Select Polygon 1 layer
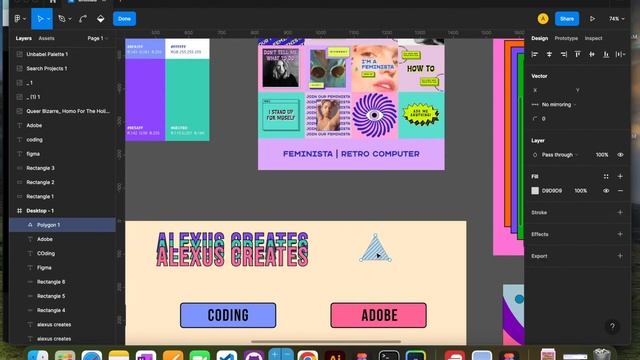Image resolution: width=640 pixels, height=360 pixels. click(x=62, y=225)
